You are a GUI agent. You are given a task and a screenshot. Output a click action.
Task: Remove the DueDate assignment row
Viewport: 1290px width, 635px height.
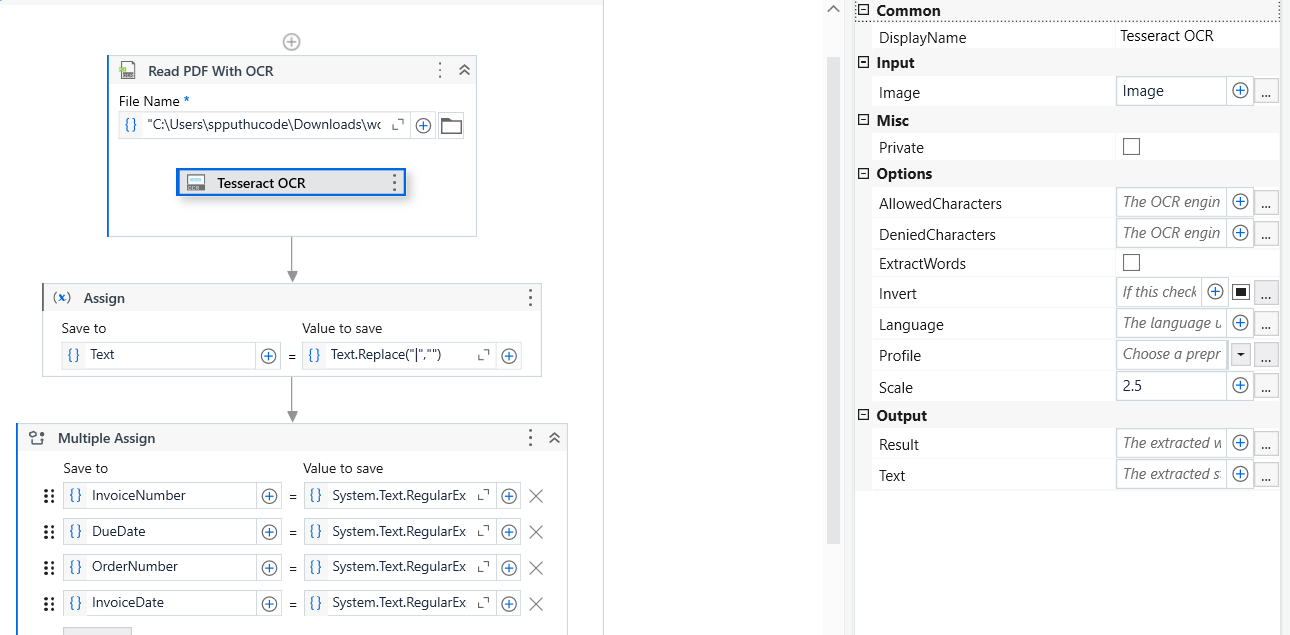click(536, 532)
